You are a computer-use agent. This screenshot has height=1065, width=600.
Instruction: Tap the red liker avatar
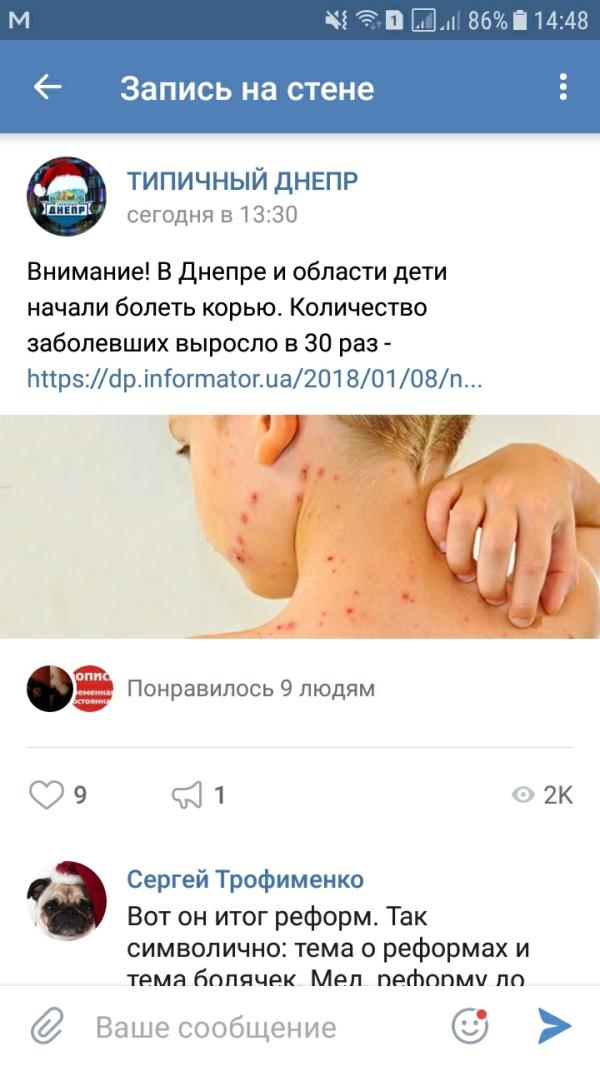[x=92, y=688]
